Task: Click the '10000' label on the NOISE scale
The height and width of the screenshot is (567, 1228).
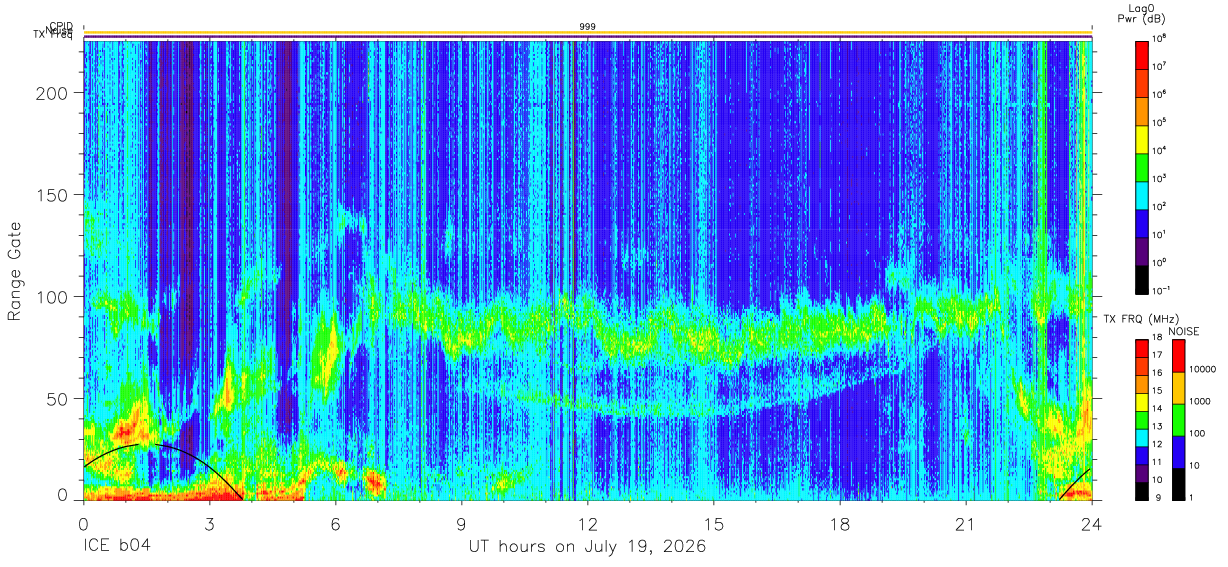Action: point(1205,369)
